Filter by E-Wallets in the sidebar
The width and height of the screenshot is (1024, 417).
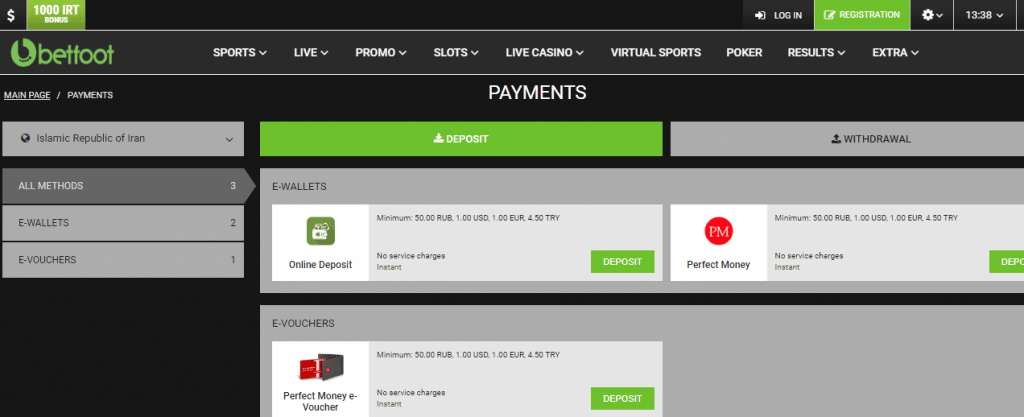coord(123,223)
